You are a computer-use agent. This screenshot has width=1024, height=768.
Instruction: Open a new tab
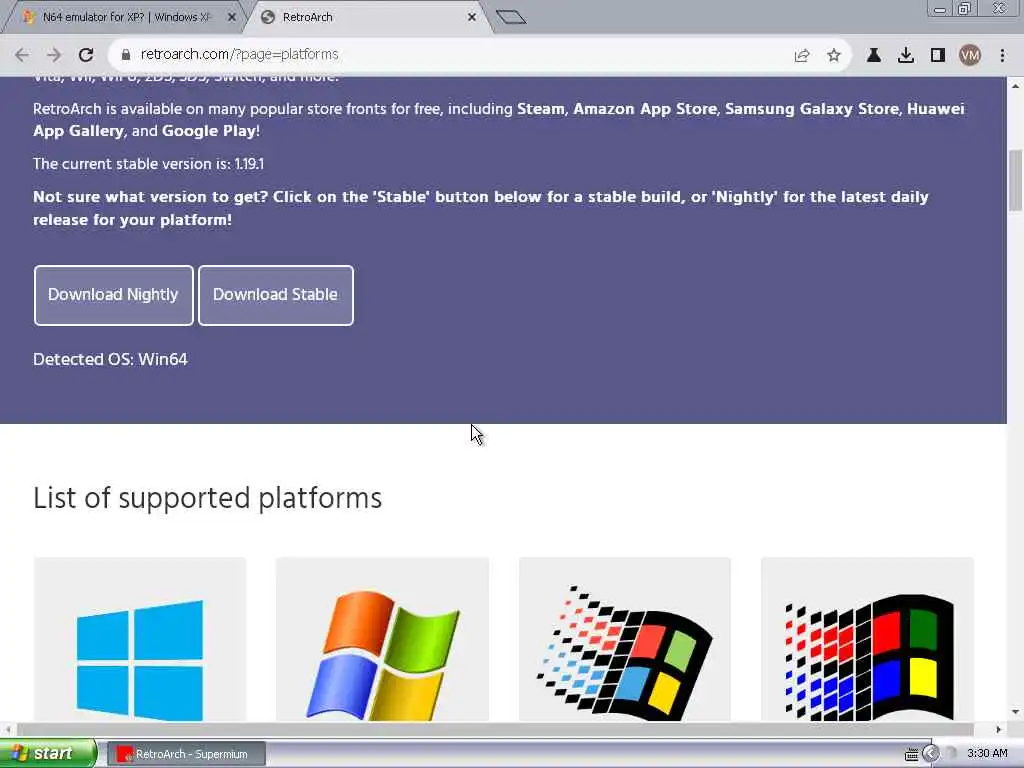[x=511, y=17]
